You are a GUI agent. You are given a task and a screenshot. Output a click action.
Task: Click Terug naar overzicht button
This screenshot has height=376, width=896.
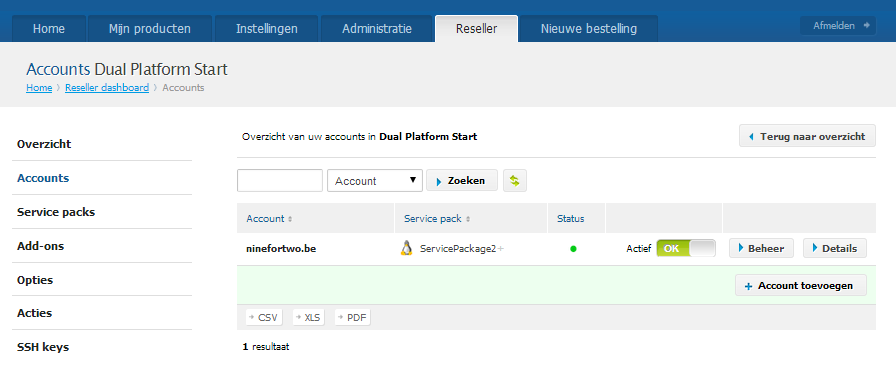(807, 136)
